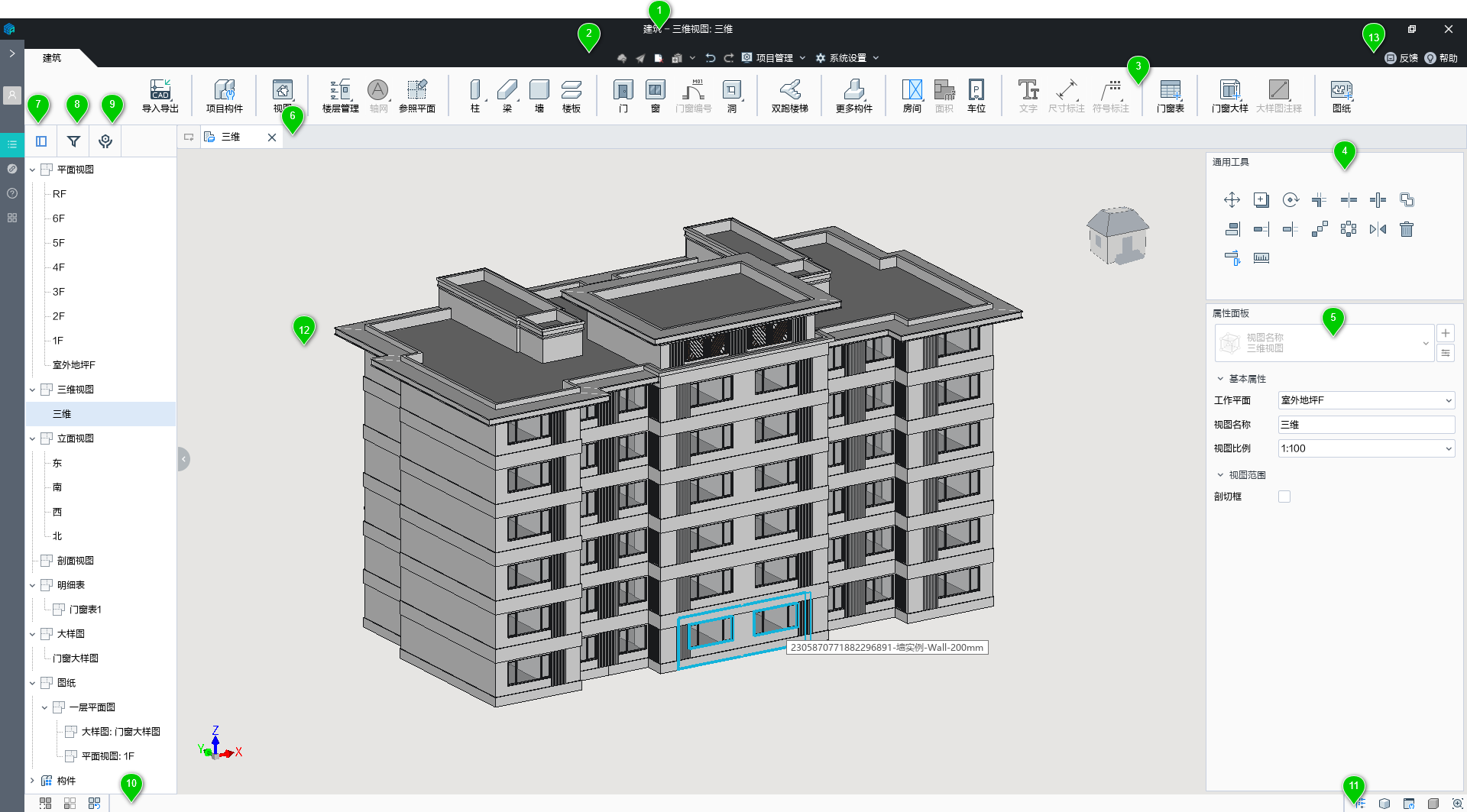The height and width of the screenshot is (812, 1467).
Task: Open the 项目管理 menu
Action: tap(773, 58)
